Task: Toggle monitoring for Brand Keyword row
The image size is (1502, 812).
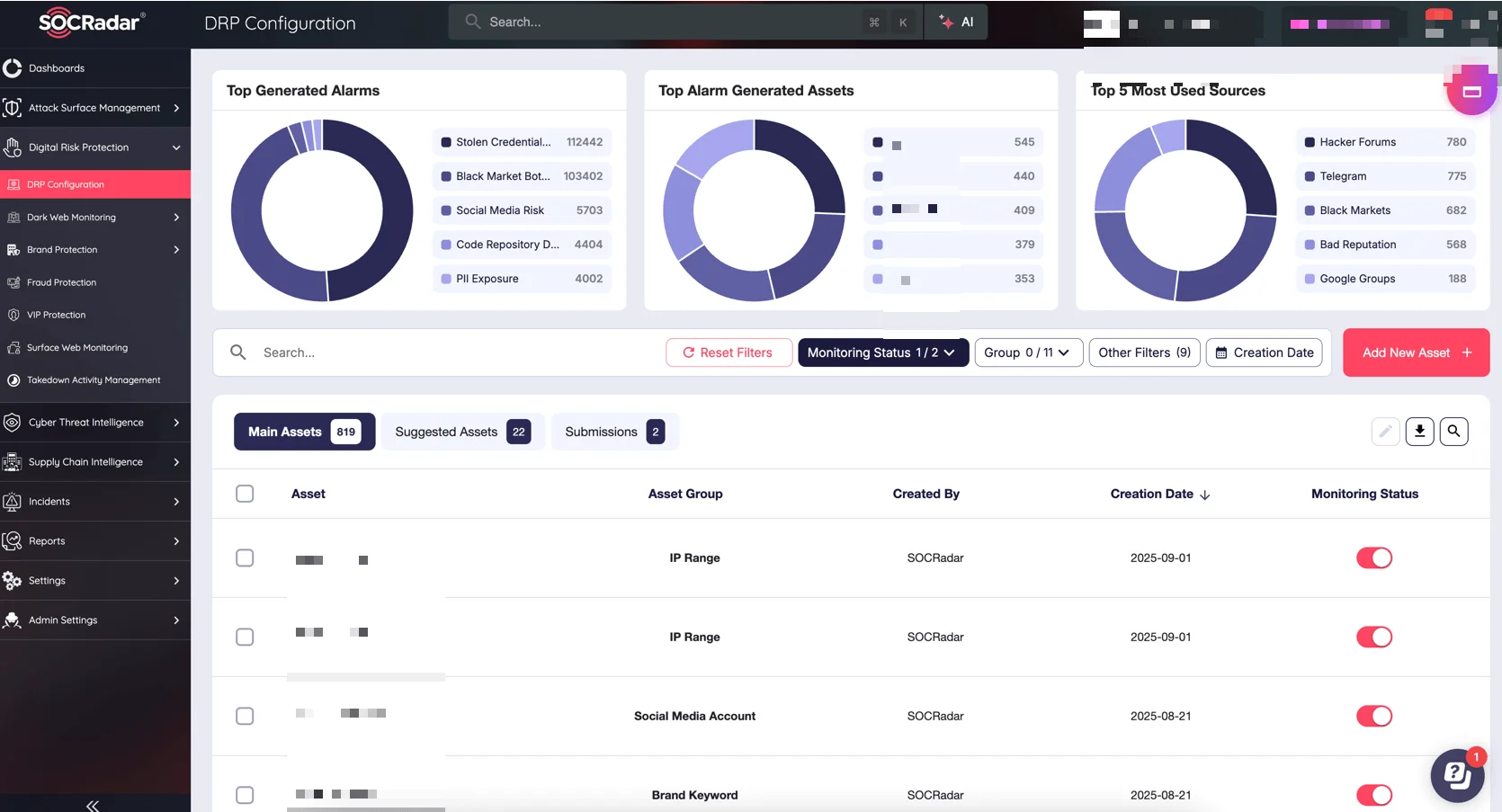Action: click(1374, 795)
